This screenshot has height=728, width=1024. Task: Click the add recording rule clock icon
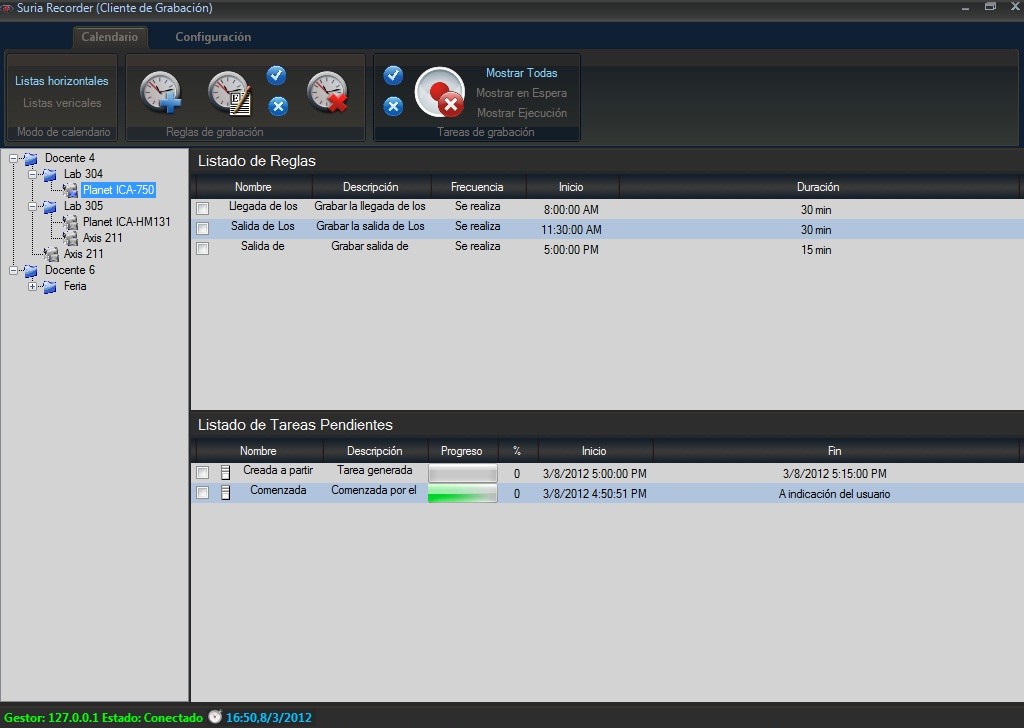coord(160,92)
